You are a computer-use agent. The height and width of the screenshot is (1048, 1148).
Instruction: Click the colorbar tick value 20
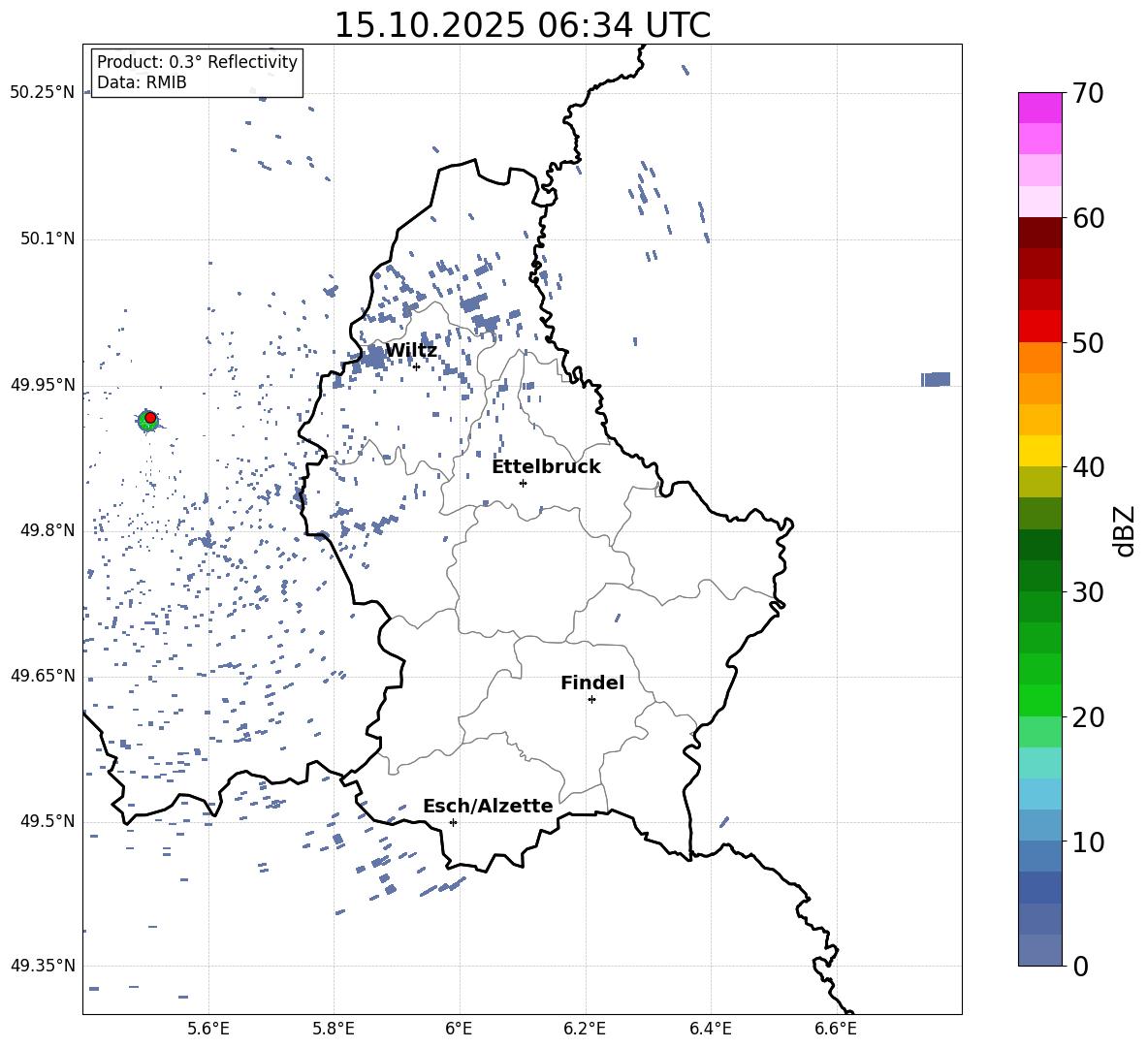pyautogui.click(x=1088, y=717)
